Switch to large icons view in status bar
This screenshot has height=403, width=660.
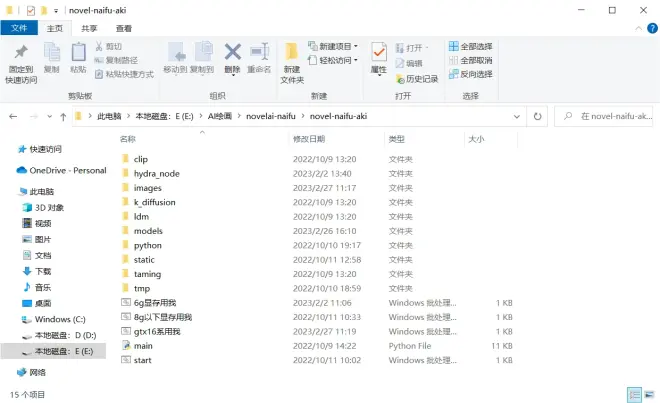[648, 394]
